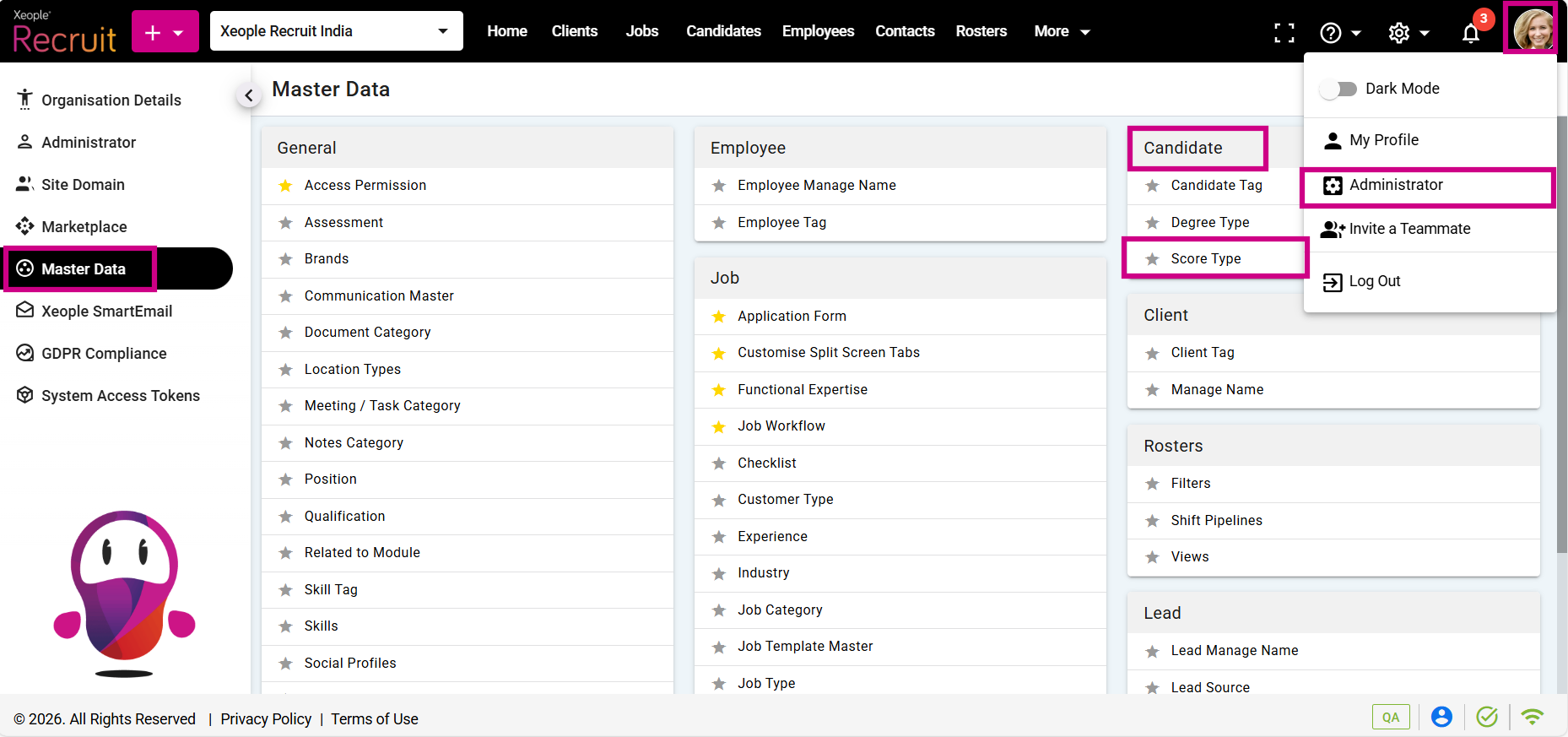The width and height of the screenshot is (1568, 737).
Task: Click the fullscreen toggle icon
Action: tap(1284, 33)
